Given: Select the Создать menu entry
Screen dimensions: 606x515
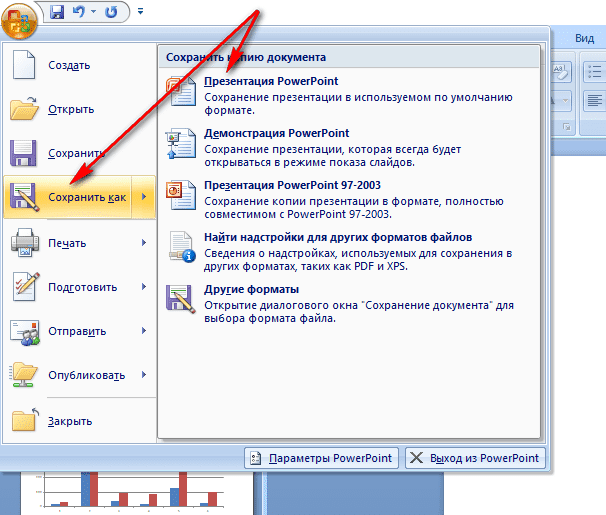Looking at the screenshot, I should click(80, 65).
